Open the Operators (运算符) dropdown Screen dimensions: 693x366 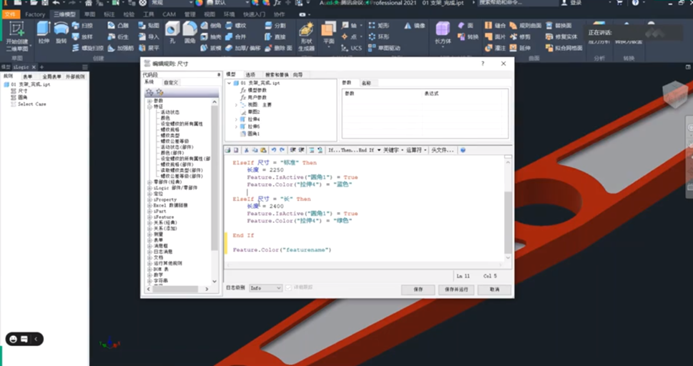[416, 150]
